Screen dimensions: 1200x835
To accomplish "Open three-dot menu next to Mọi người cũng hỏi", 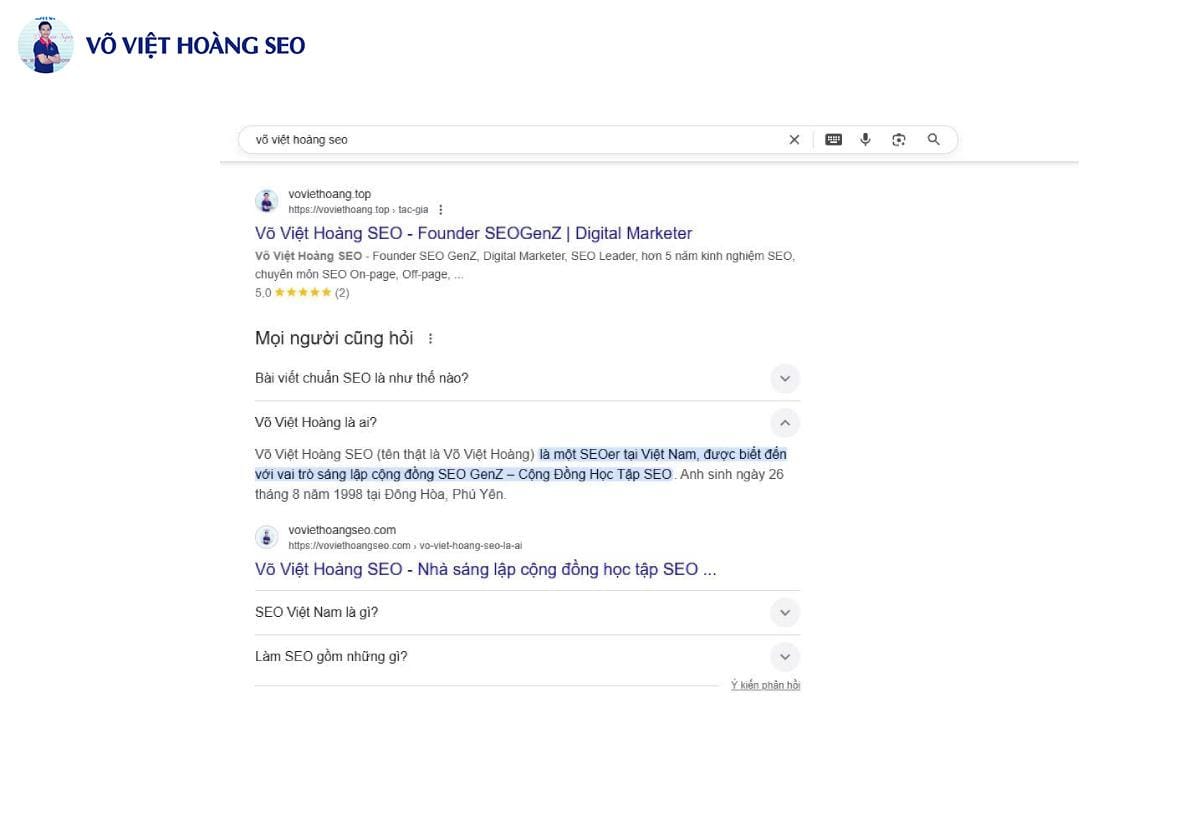I will 431,339.
